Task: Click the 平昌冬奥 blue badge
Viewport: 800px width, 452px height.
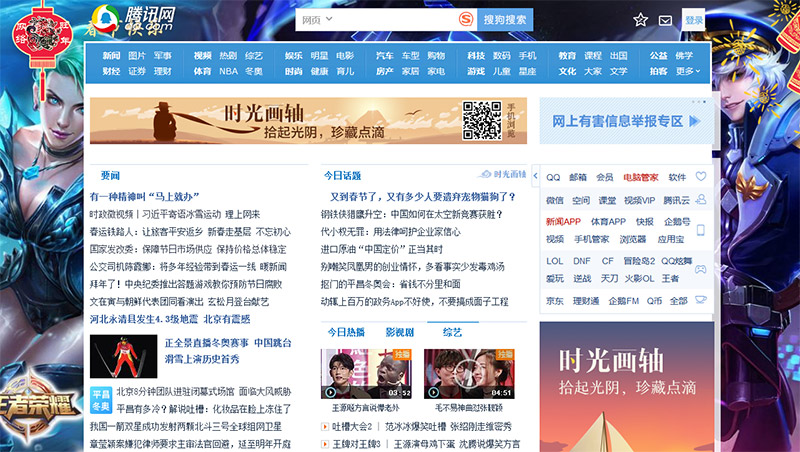Action: click(x=101, y=400)
